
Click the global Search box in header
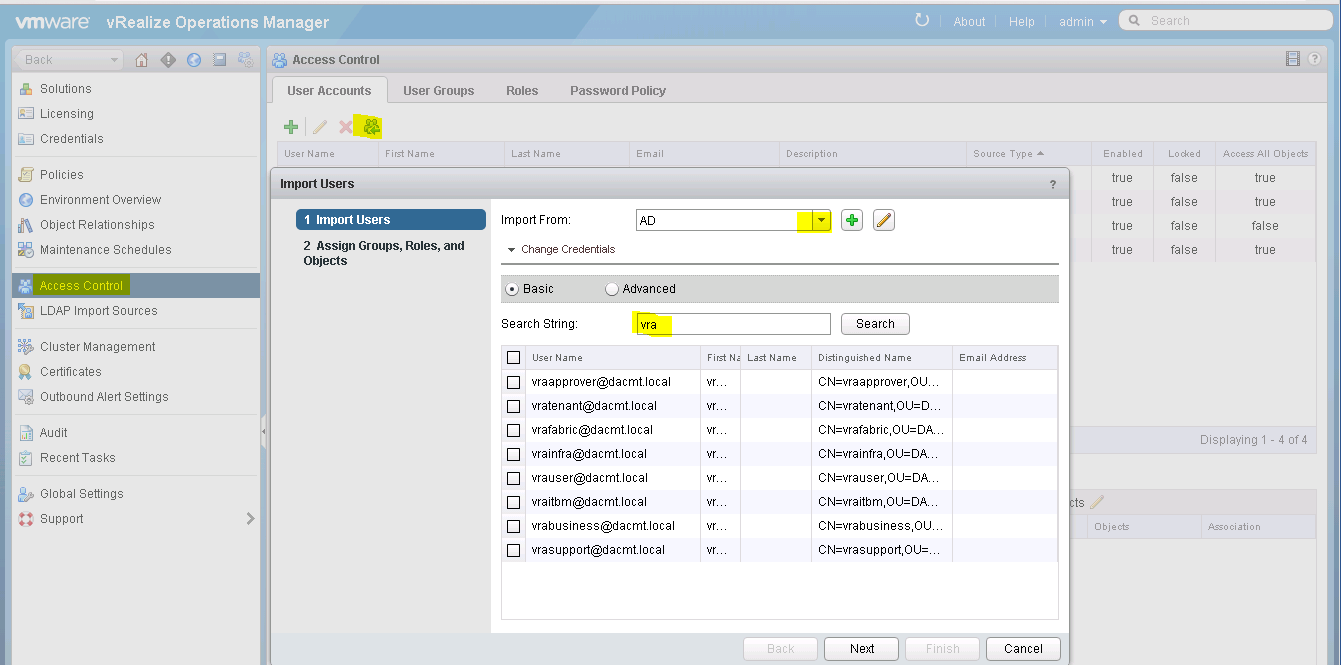point(1225,20)
